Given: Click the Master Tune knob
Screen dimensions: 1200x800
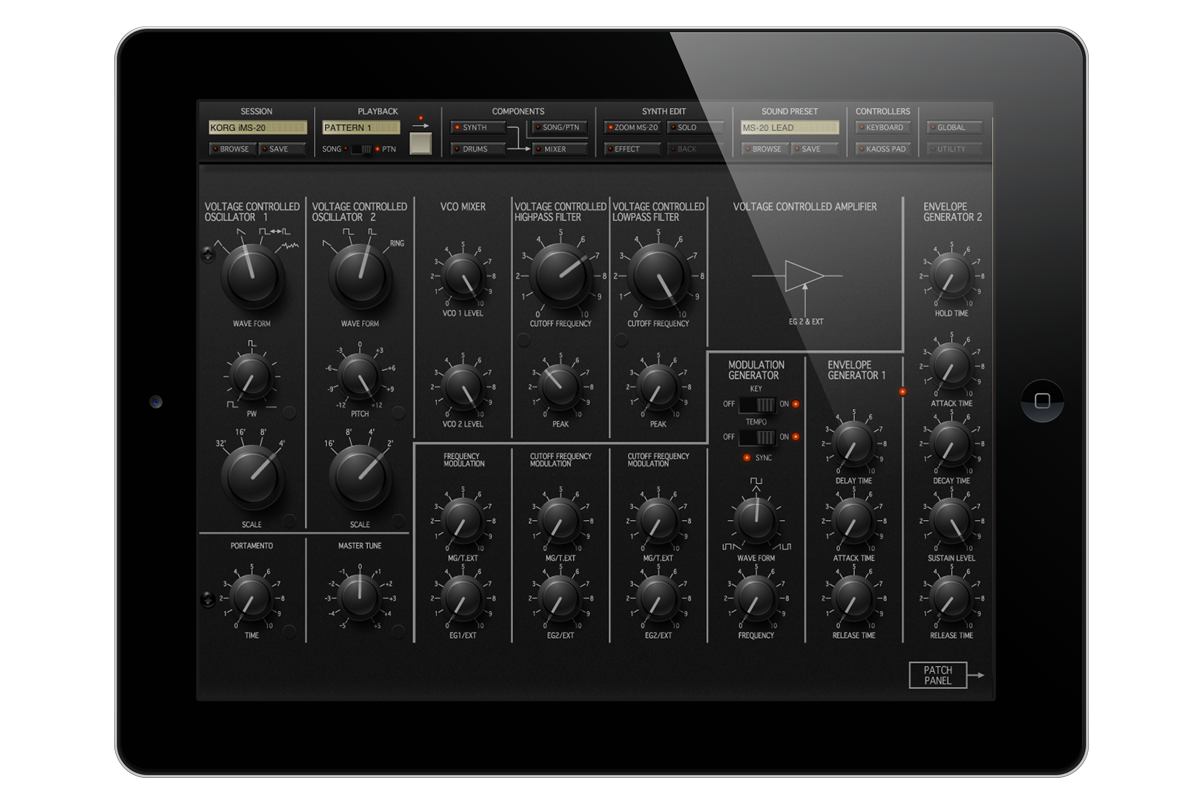Looking at the screenshot, I should click(x=360, y=597).
